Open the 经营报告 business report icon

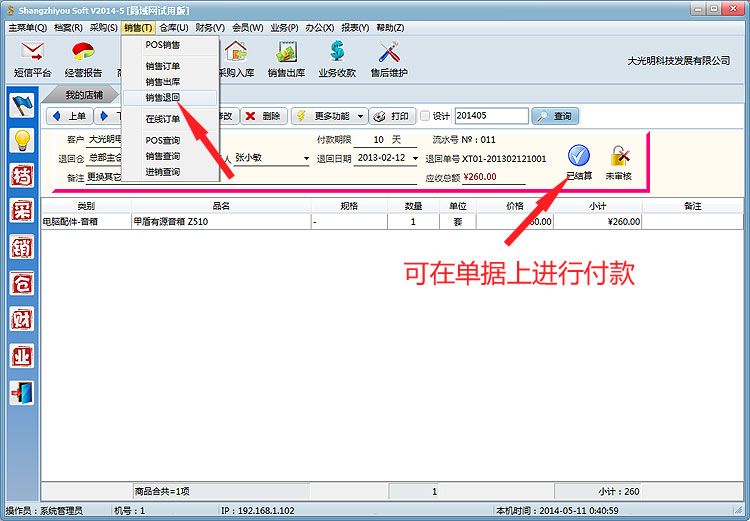84,58
